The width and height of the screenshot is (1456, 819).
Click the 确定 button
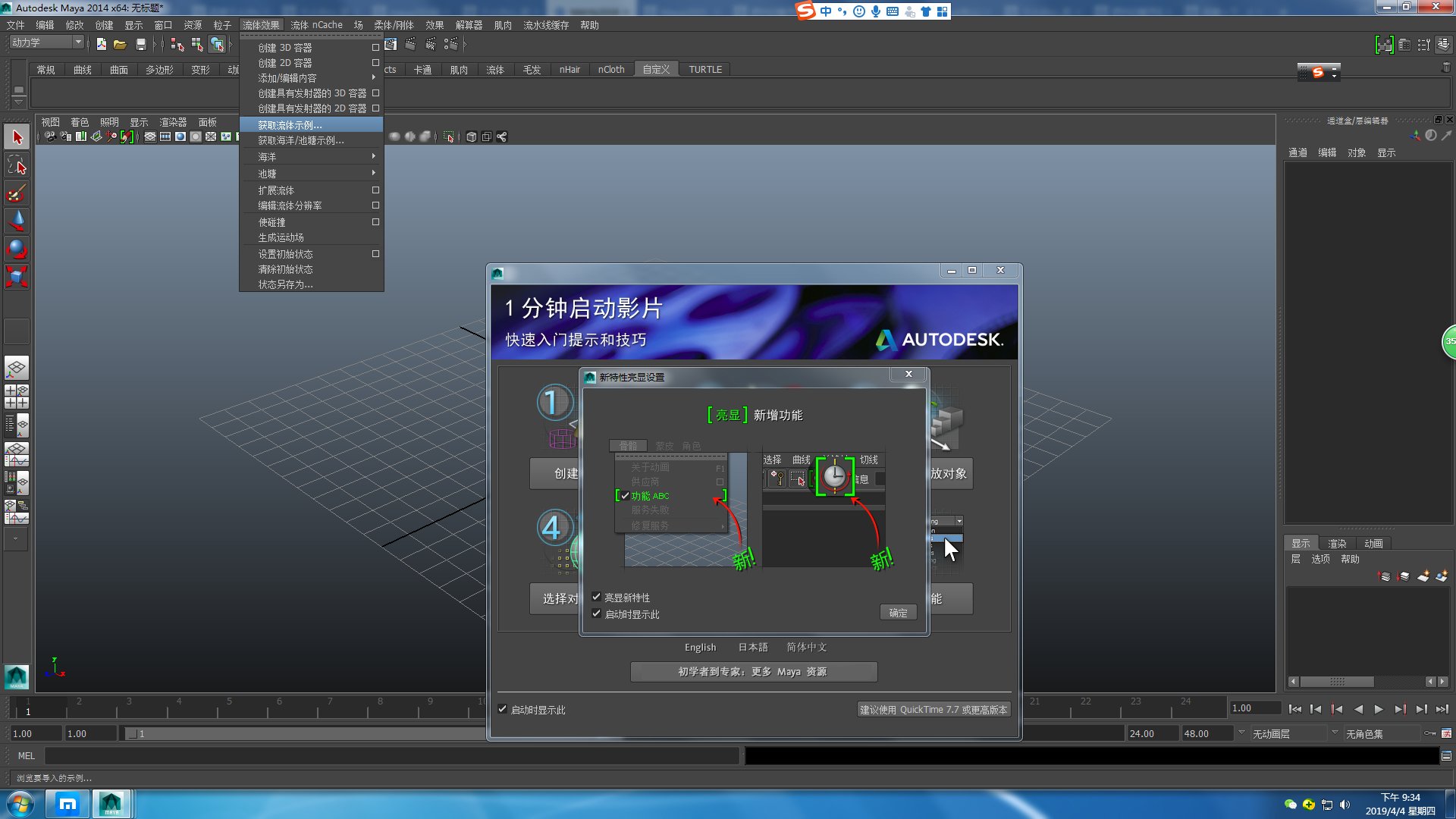(x=898, y=613)
